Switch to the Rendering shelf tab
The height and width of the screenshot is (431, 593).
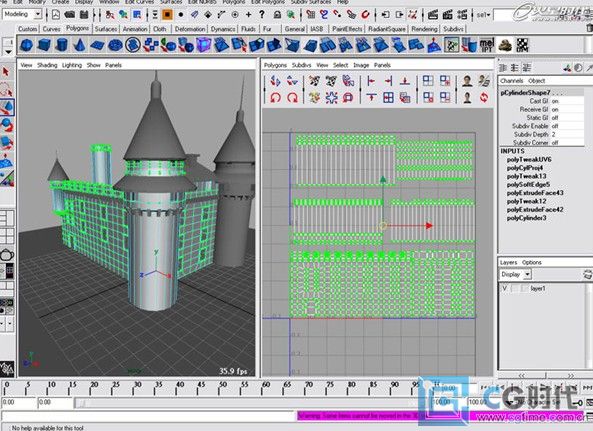click(424, 29)
